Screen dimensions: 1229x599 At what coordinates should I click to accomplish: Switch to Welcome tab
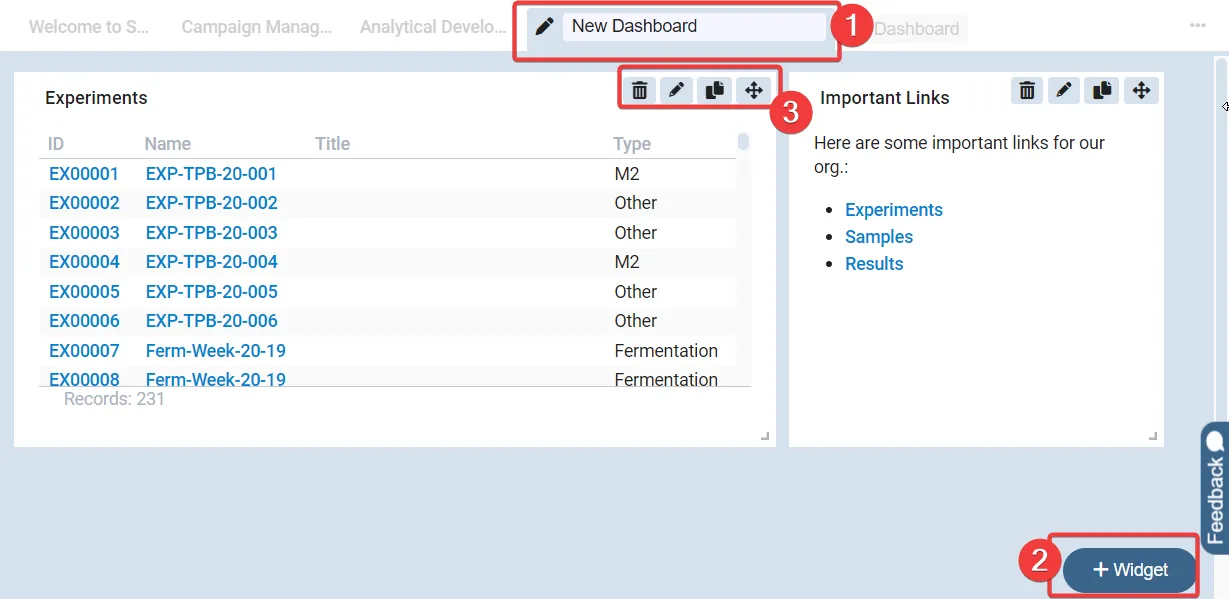(x=89, y=27)
